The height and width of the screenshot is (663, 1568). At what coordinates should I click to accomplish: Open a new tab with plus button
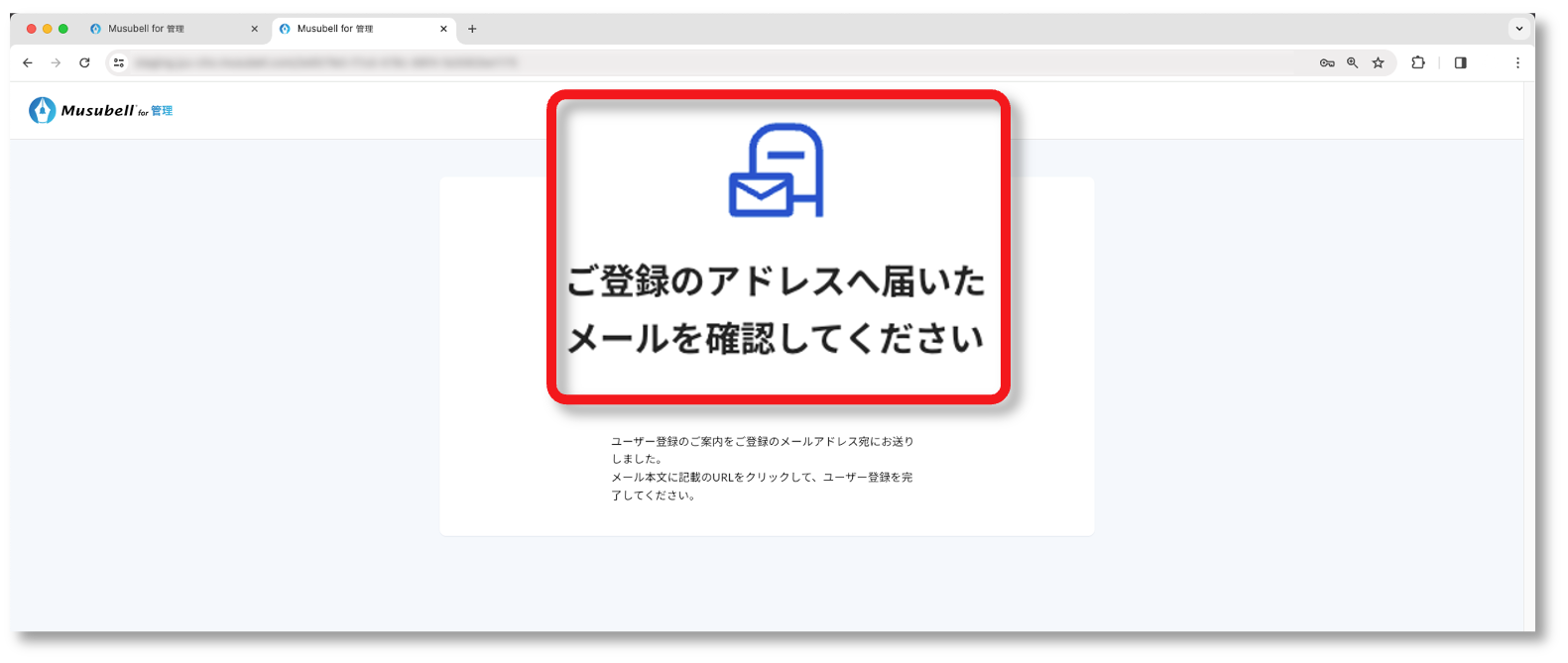coord(472,29)
